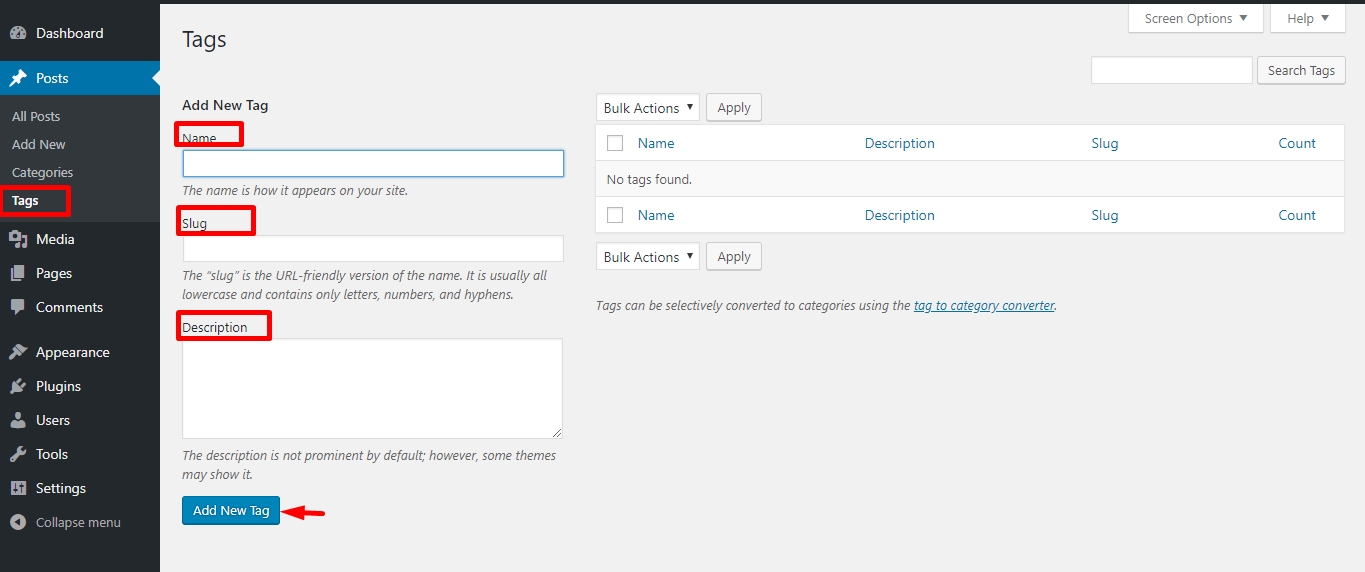Go to Categories in Posts submenu
The width and height of the screenshot is (1365, 572).
tap(42, 172)
